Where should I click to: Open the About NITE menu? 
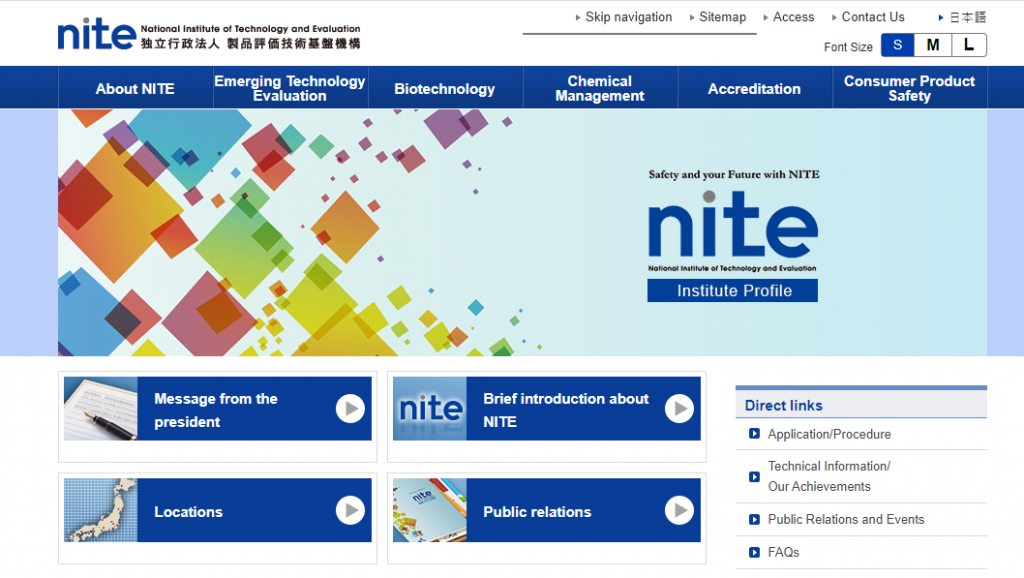click(x=135, y=88)
